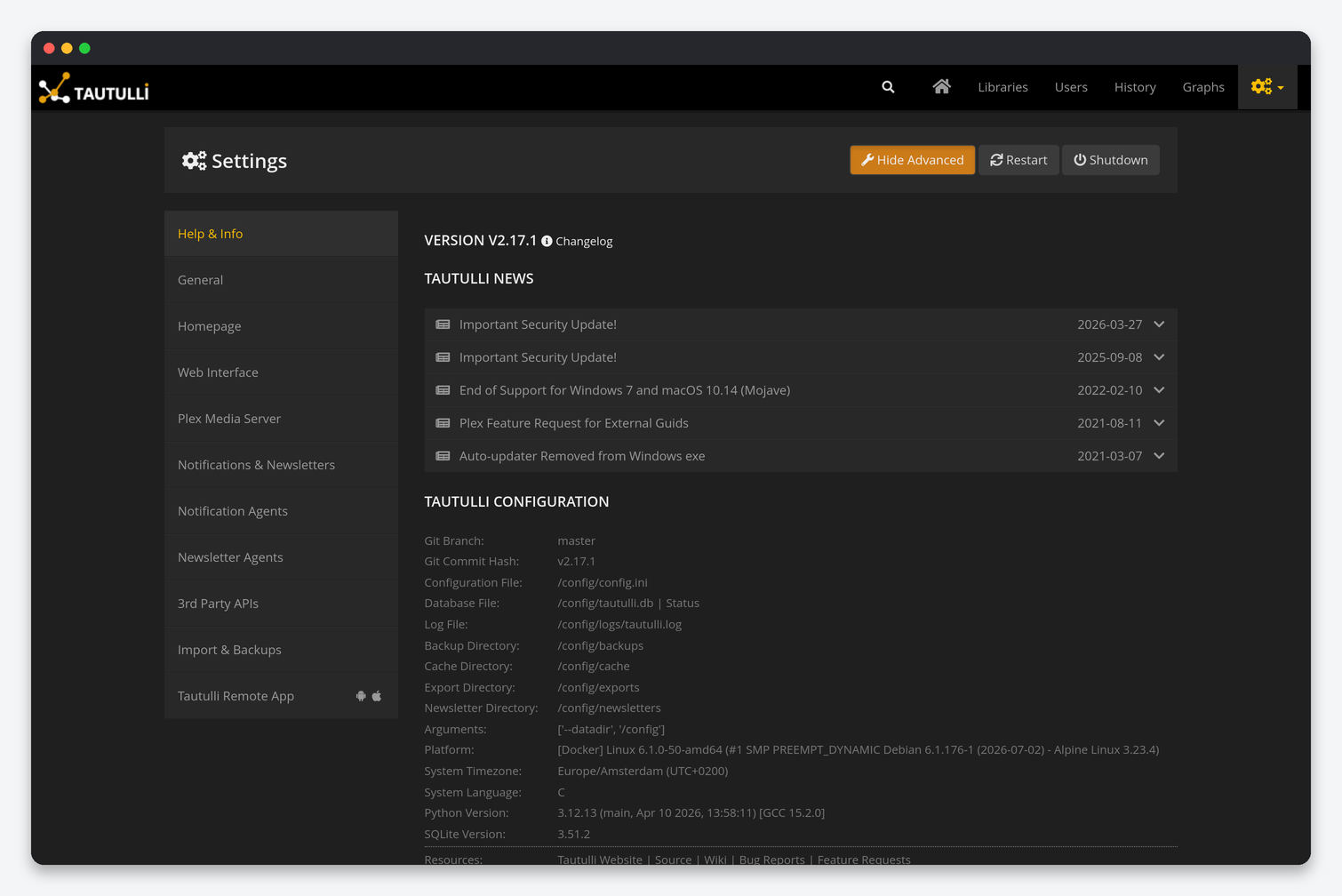This screenshot has height=896, width=1342.
Task: Open the settings gears dropdown in navbar
Action: point(1267,87)
